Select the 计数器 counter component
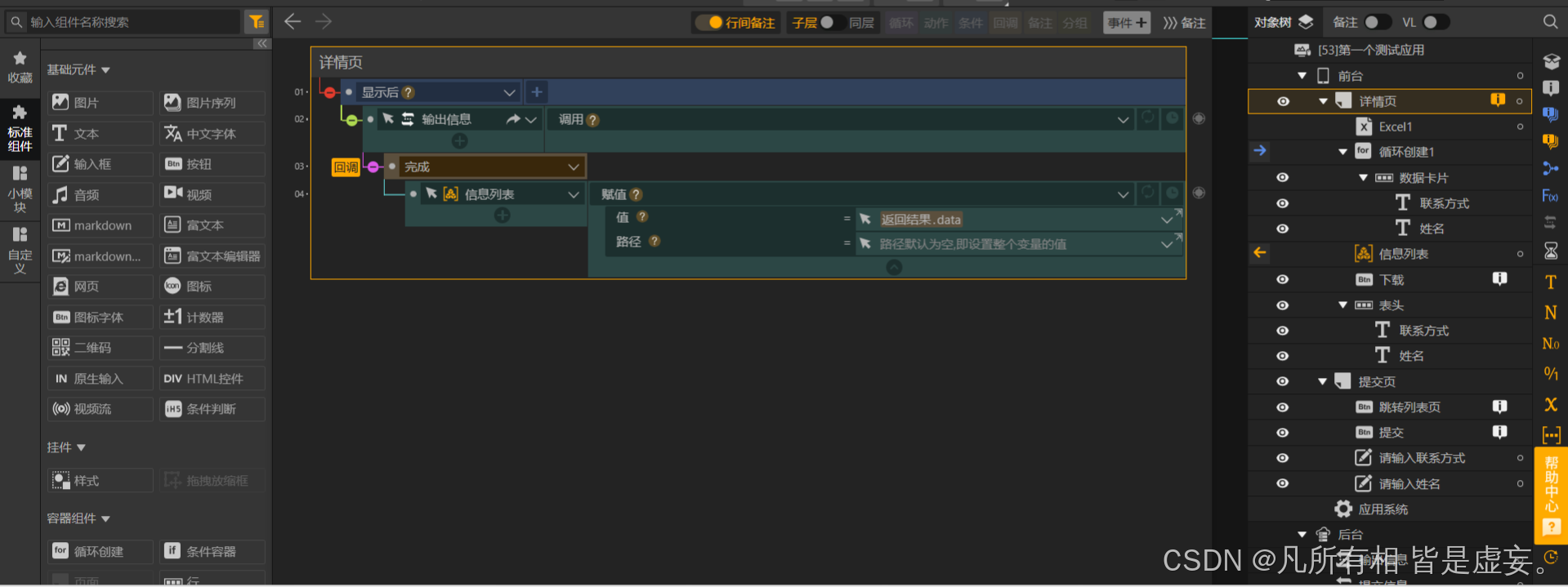The image size is (1568, 587). [212, 318]
